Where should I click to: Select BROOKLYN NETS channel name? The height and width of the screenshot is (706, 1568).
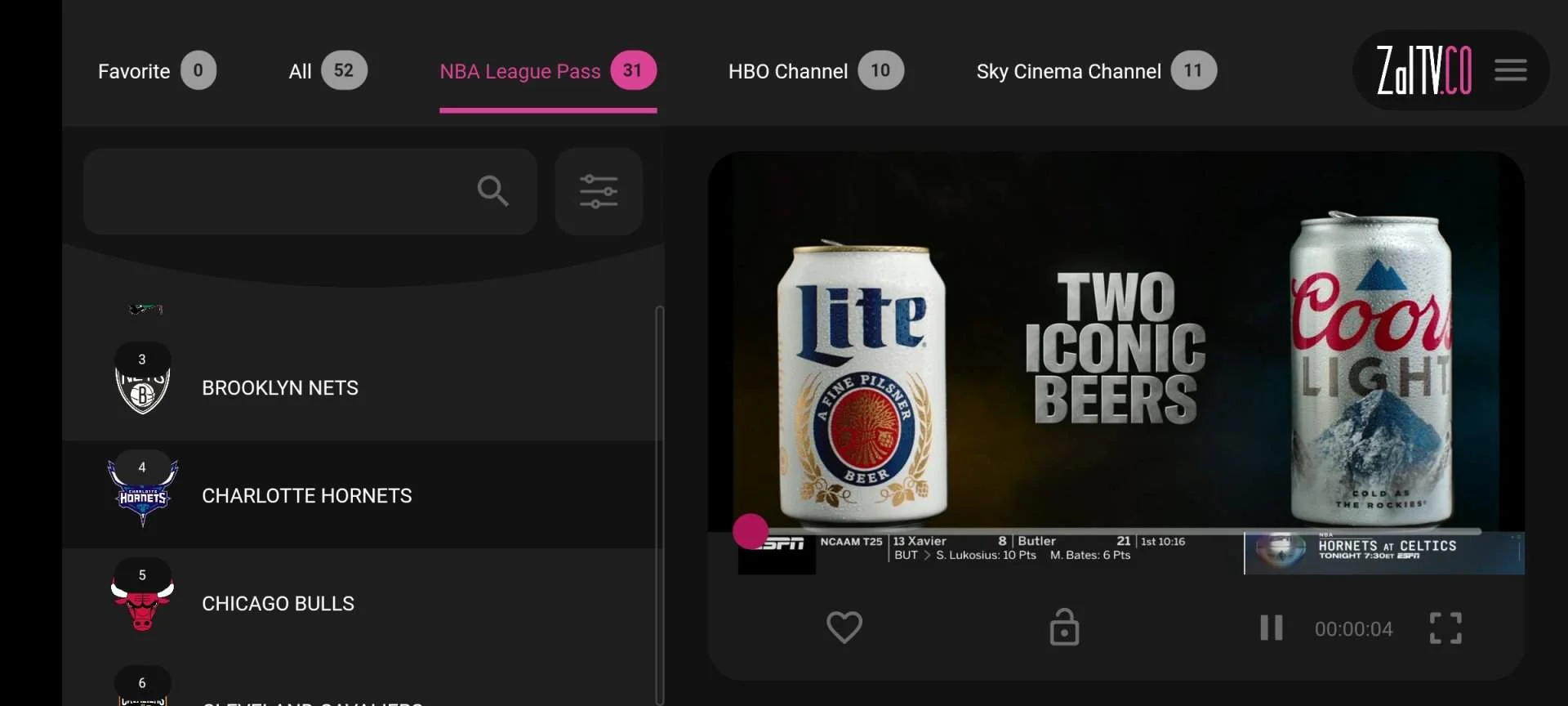[x=280, y=388]
